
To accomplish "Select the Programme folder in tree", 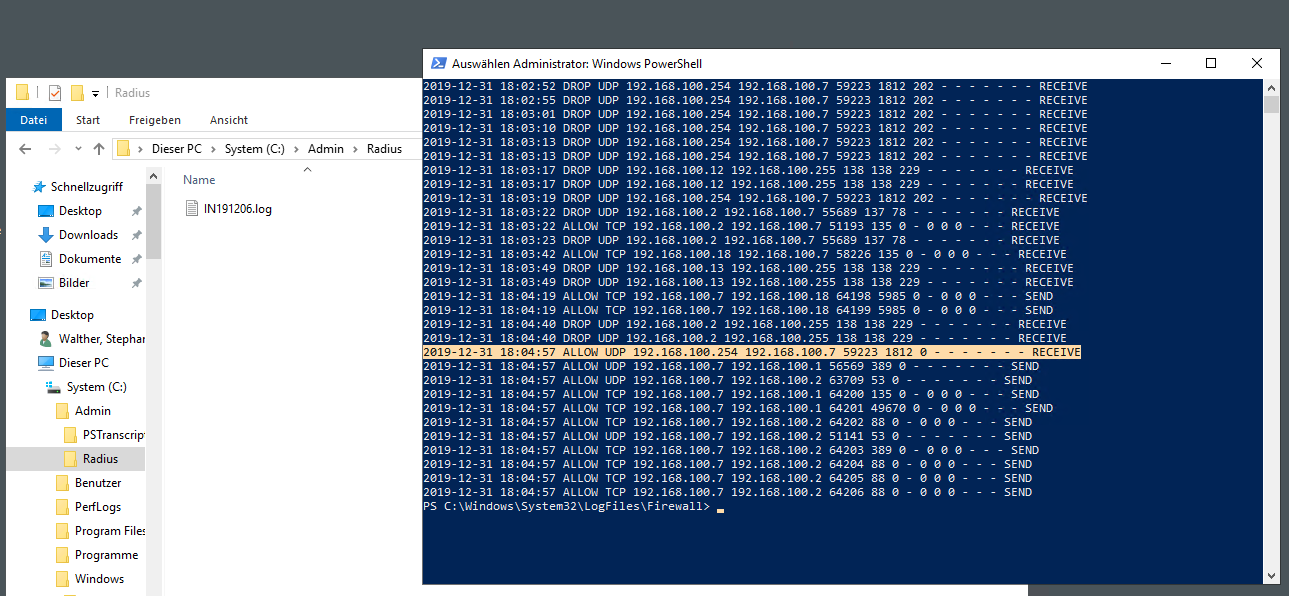I will point(107,555).
